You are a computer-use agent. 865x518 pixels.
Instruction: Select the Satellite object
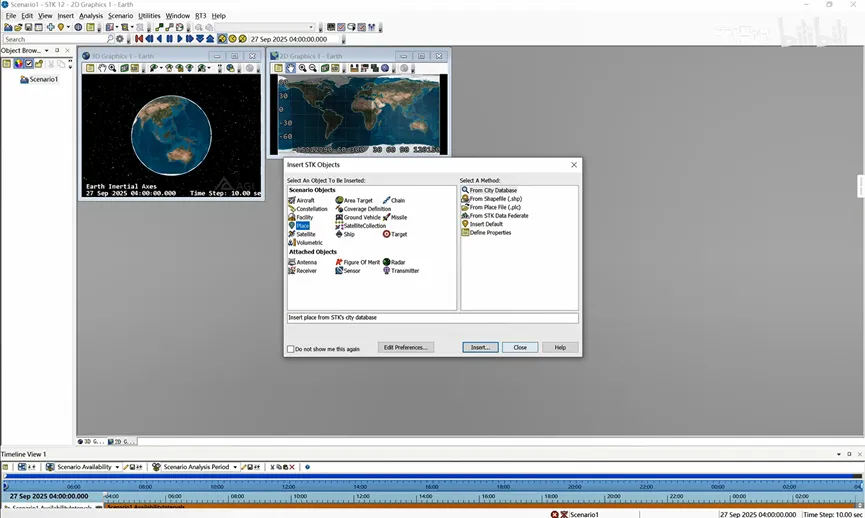click(302, 234)
